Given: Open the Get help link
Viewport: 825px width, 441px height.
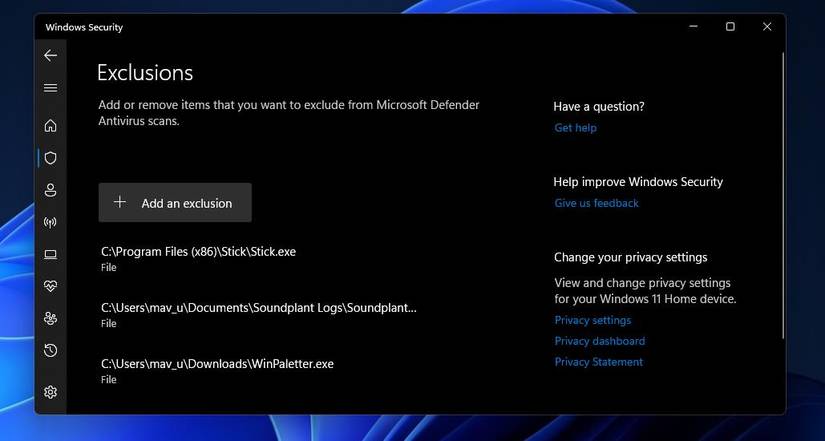Looking at the screenshot, I should pos(575,128).
